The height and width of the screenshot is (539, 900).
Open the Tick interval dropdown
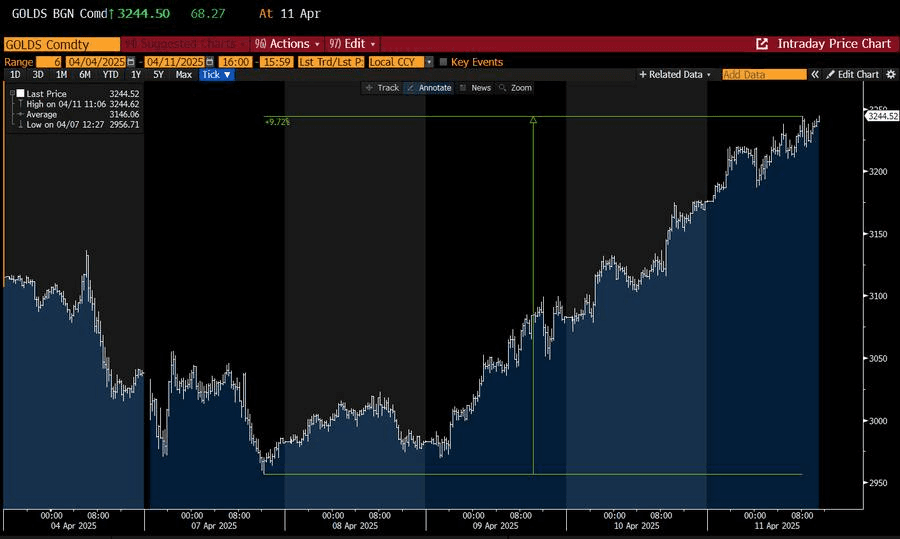coord(216,75)
